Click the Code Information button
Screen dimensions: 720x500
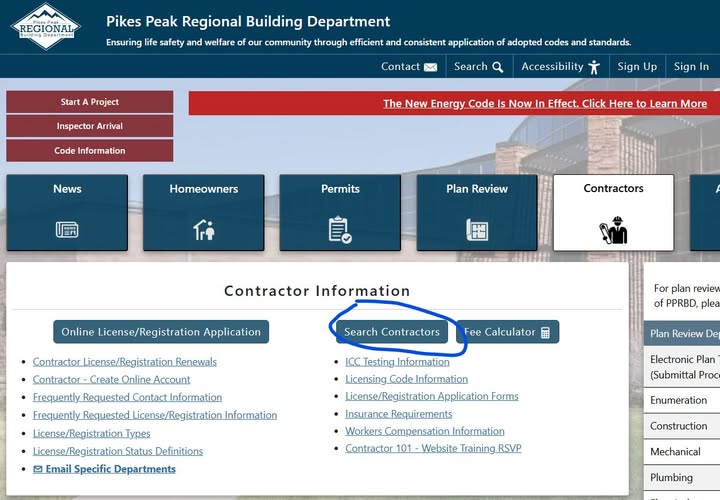point(90,151)
